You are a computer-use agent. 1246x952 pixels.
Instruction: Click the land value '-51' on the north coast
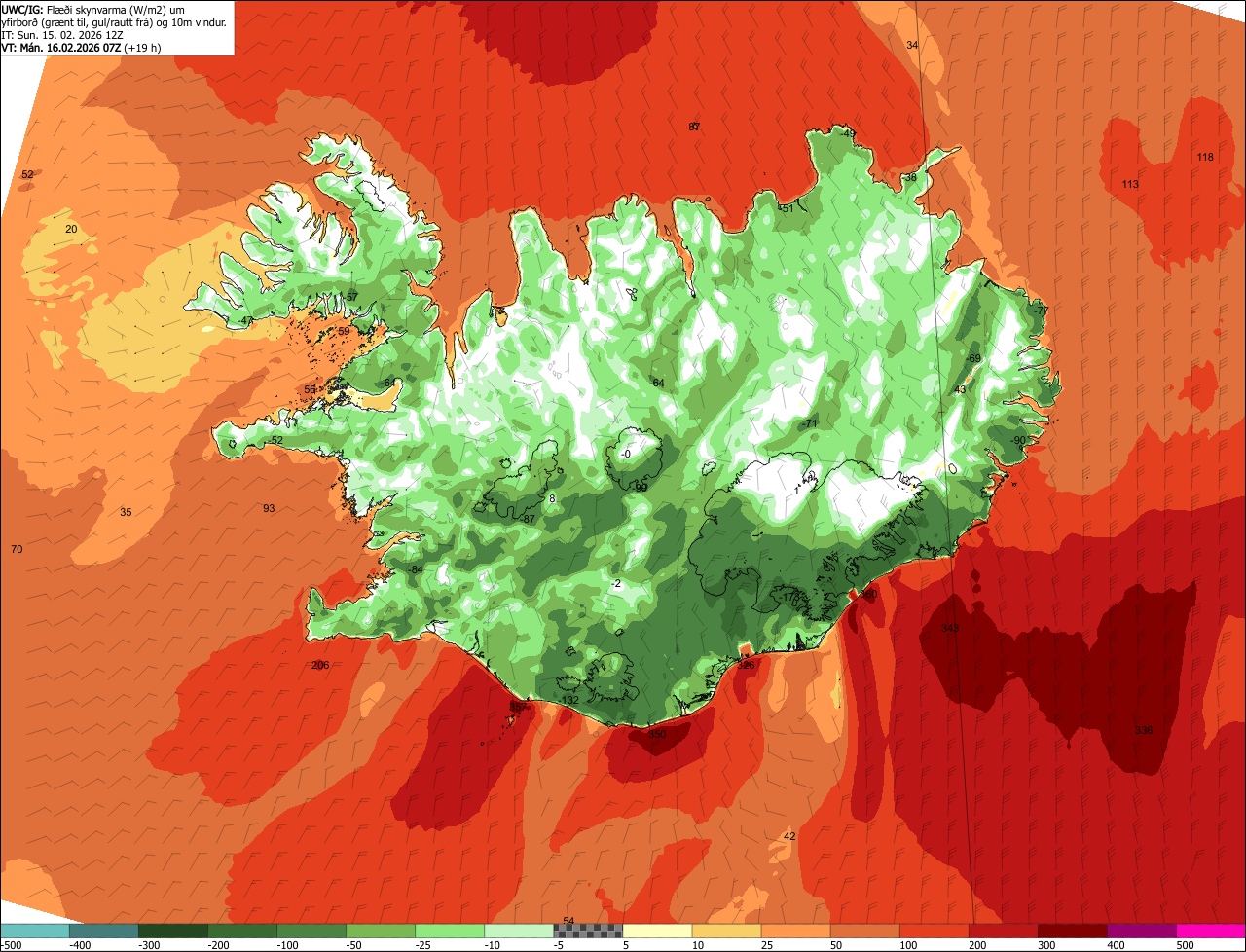(x=787, y=207)
